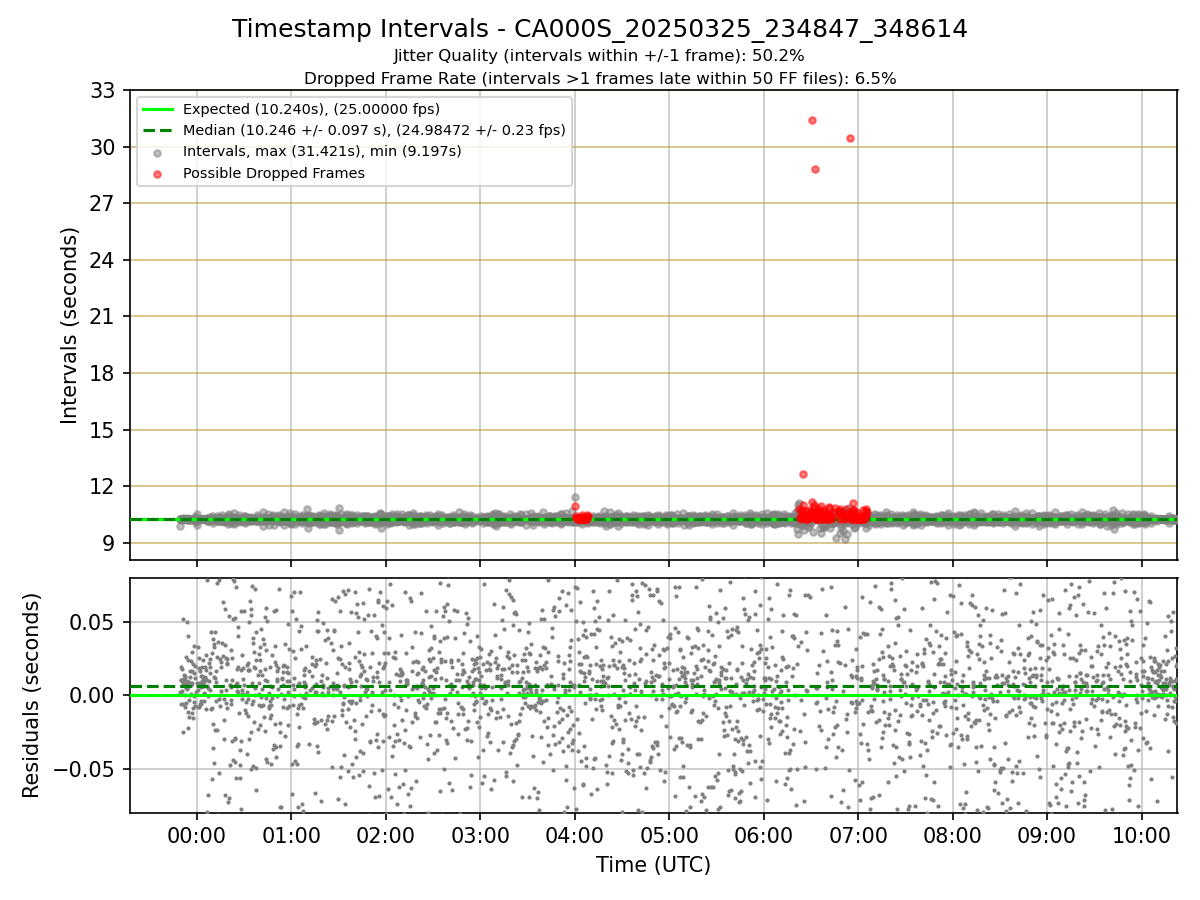Click legend entry 'Possible Dropped Frames'

274,173
